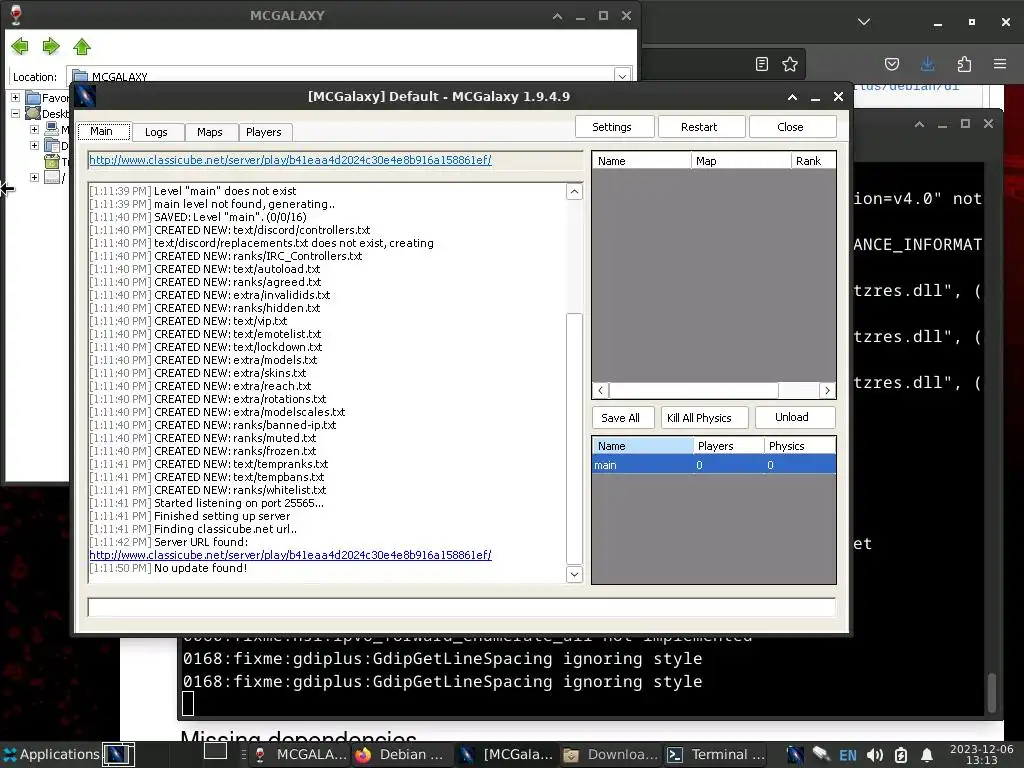The width and height of the screenshot is (1024, 768).
Task: Switch to the Players tab
Action: [264, 132]
